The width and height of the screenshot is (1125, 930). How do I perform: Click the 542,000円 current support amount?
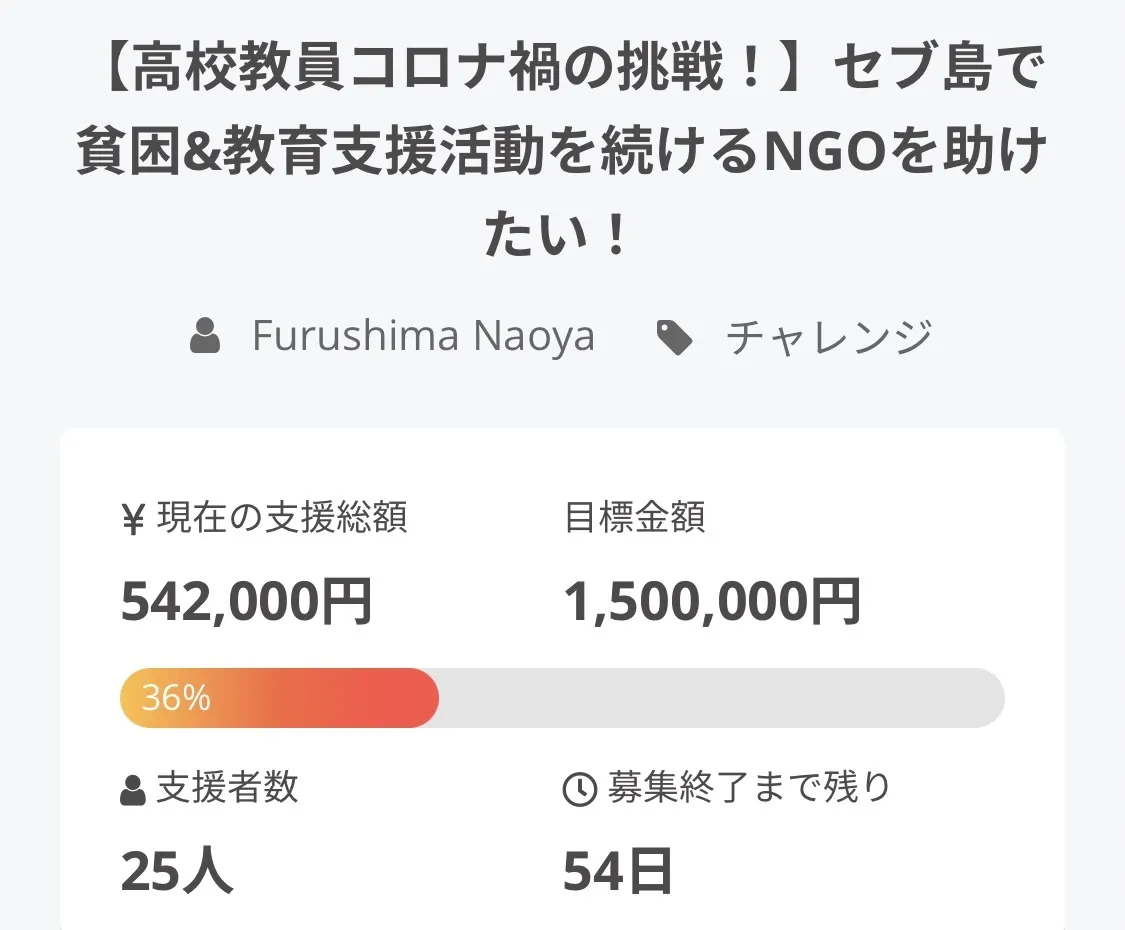pyautogui.click(x=246, y=601)
